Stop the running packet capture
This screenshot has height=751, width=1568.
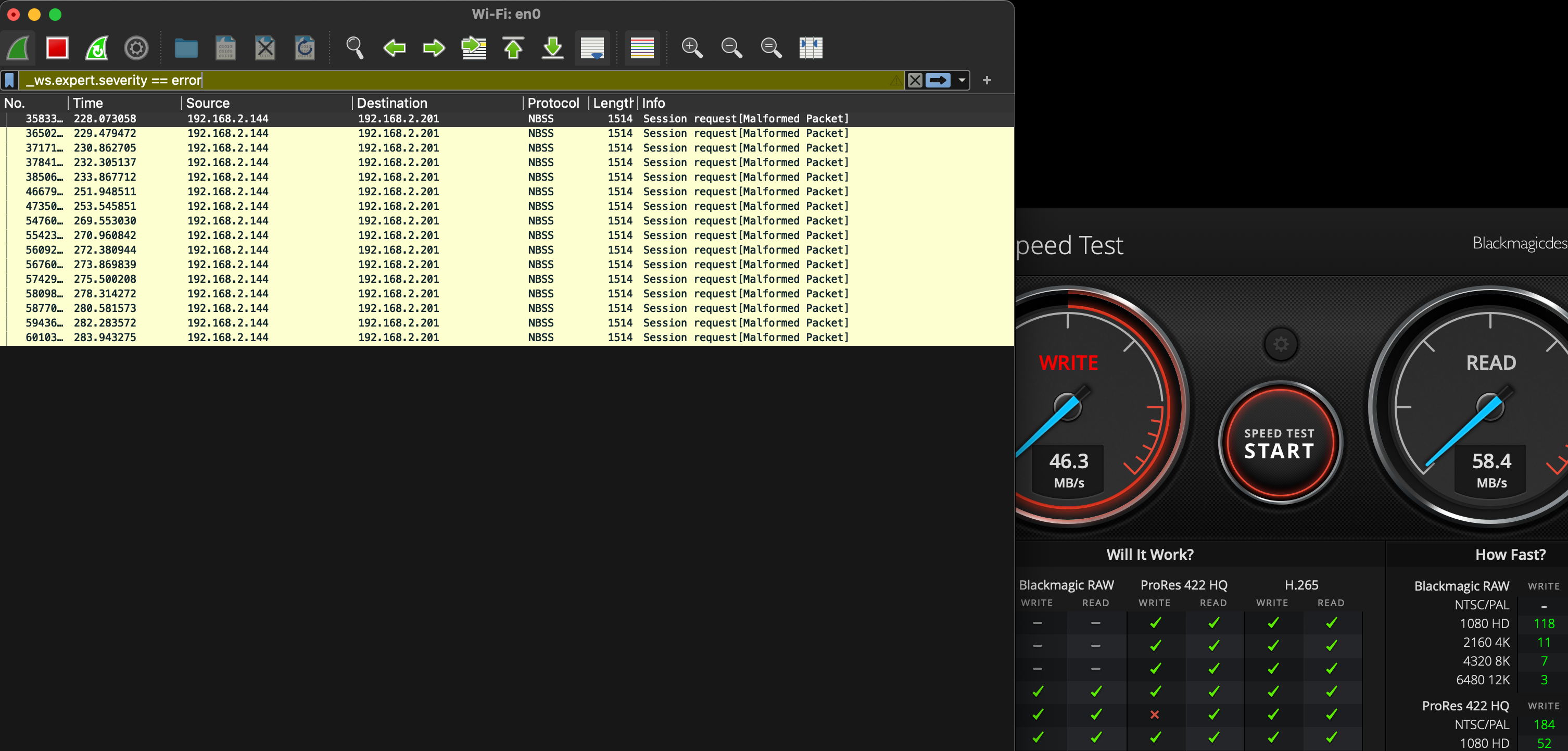(57, 47)
